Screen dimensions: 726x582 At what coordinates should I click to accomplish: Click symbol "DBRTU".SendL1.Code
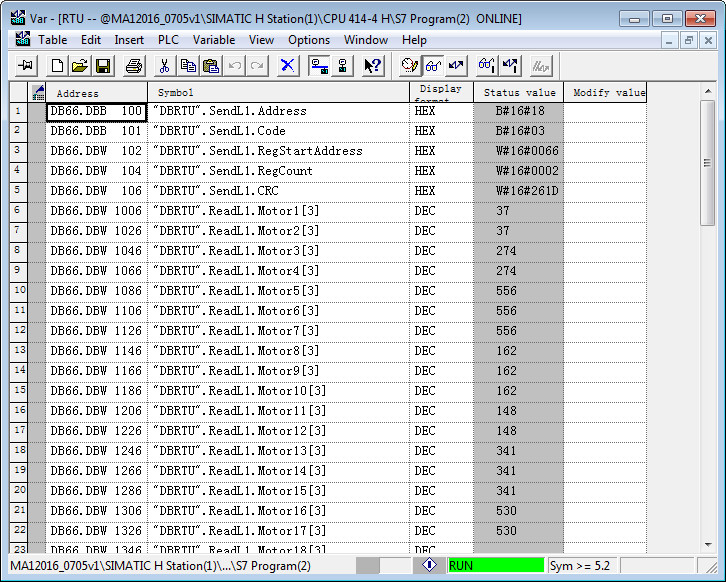tap(219, 131)
